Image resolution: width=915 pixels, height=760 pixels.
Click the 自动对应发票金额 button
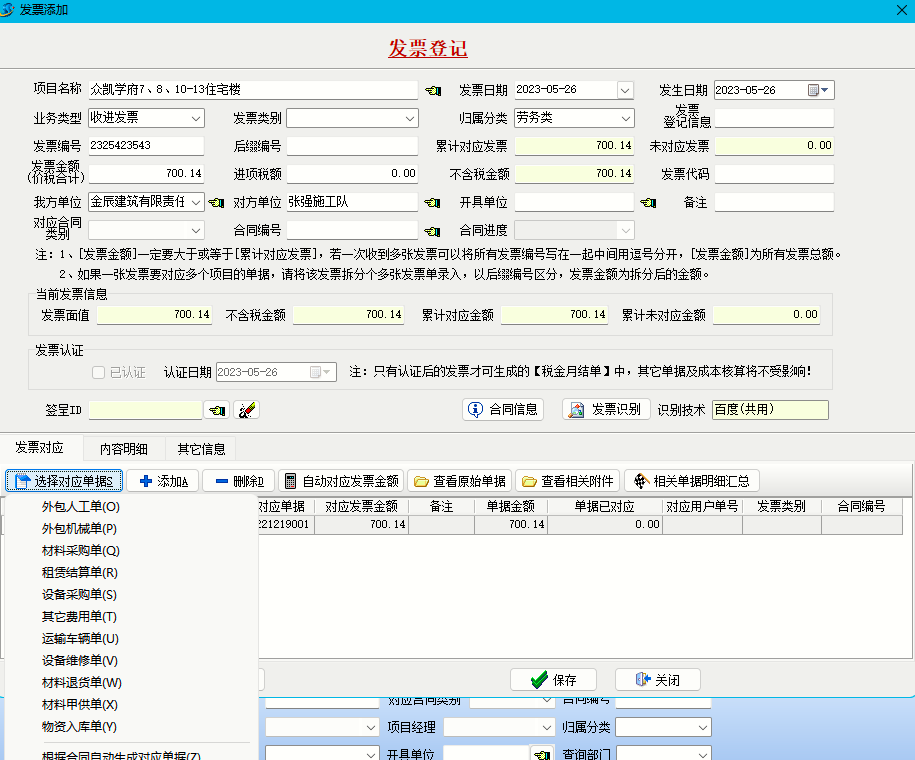pyautogui.click(x=341, y=481)
